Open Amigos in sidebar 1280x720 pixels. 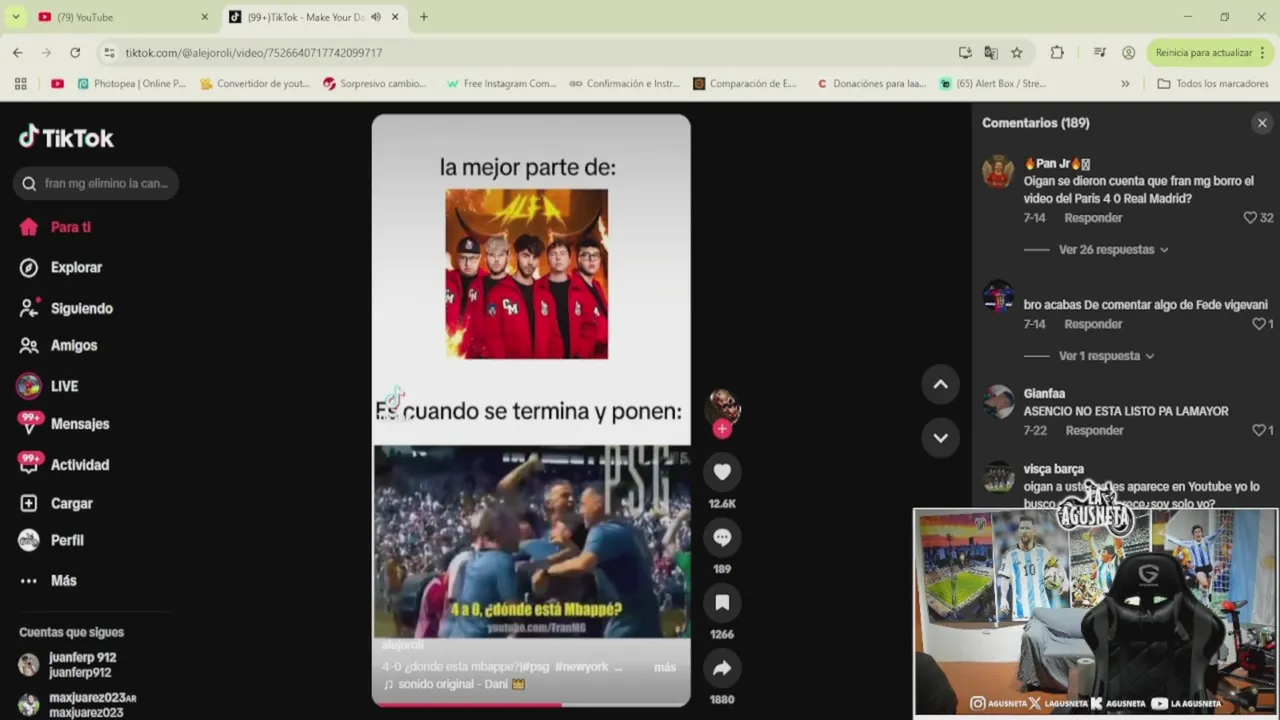coord(59,345)
